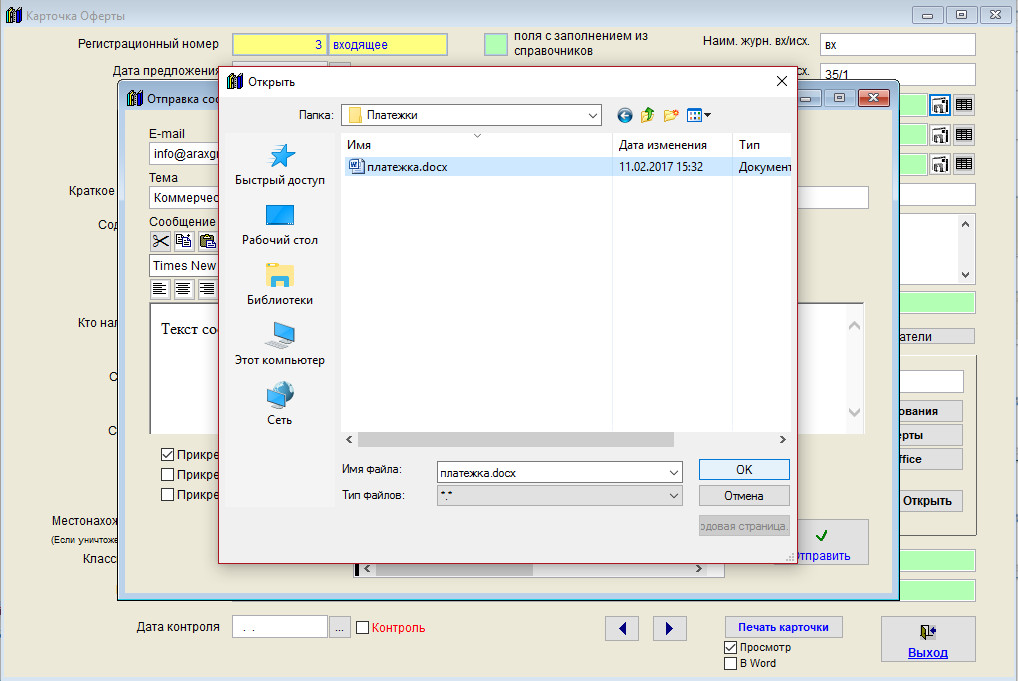Click inside the Имя файла text field
Viewport: 1018px width, 681px height.
tap(552, 473)
